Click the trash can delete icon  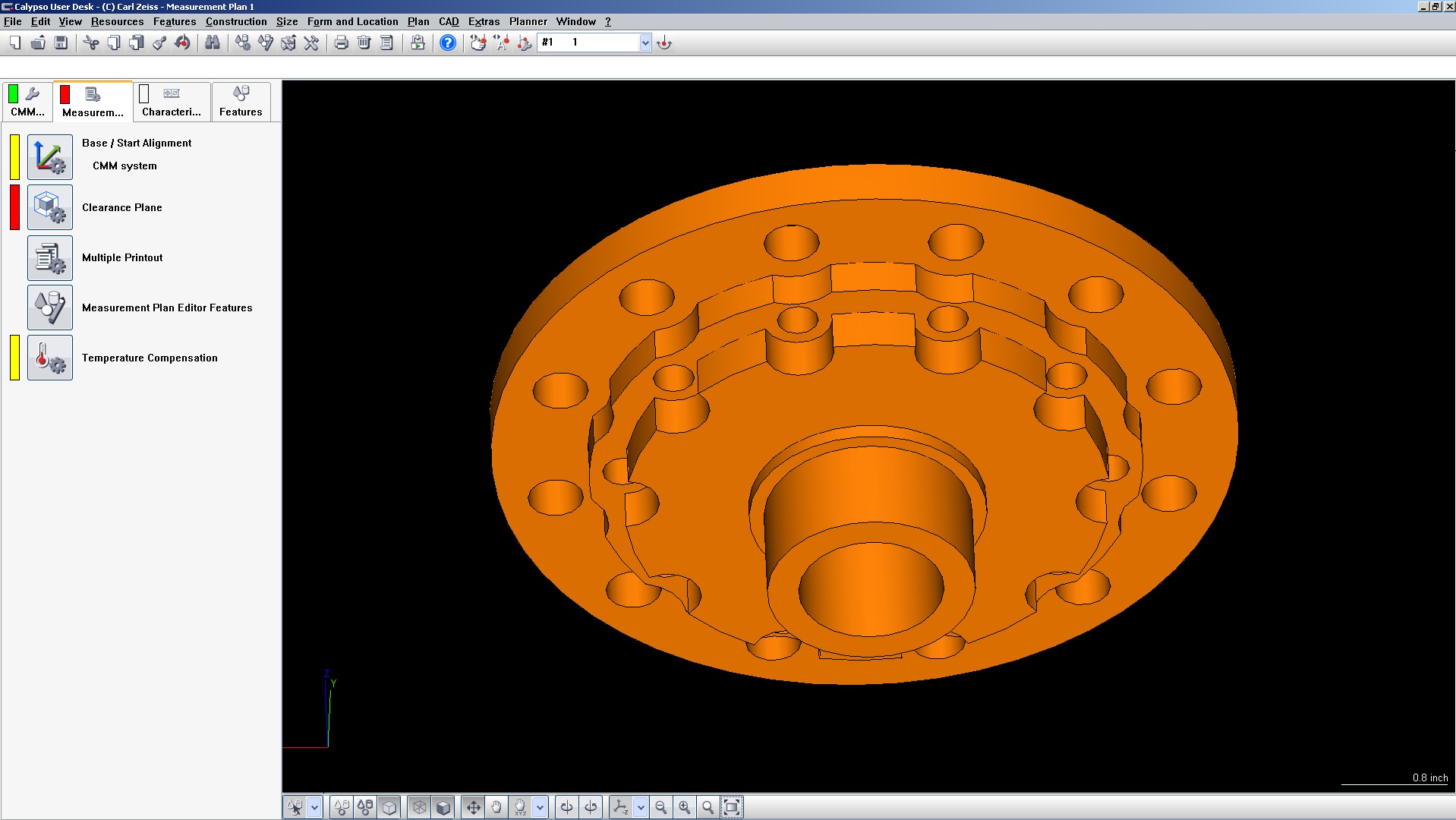point(364,43)
